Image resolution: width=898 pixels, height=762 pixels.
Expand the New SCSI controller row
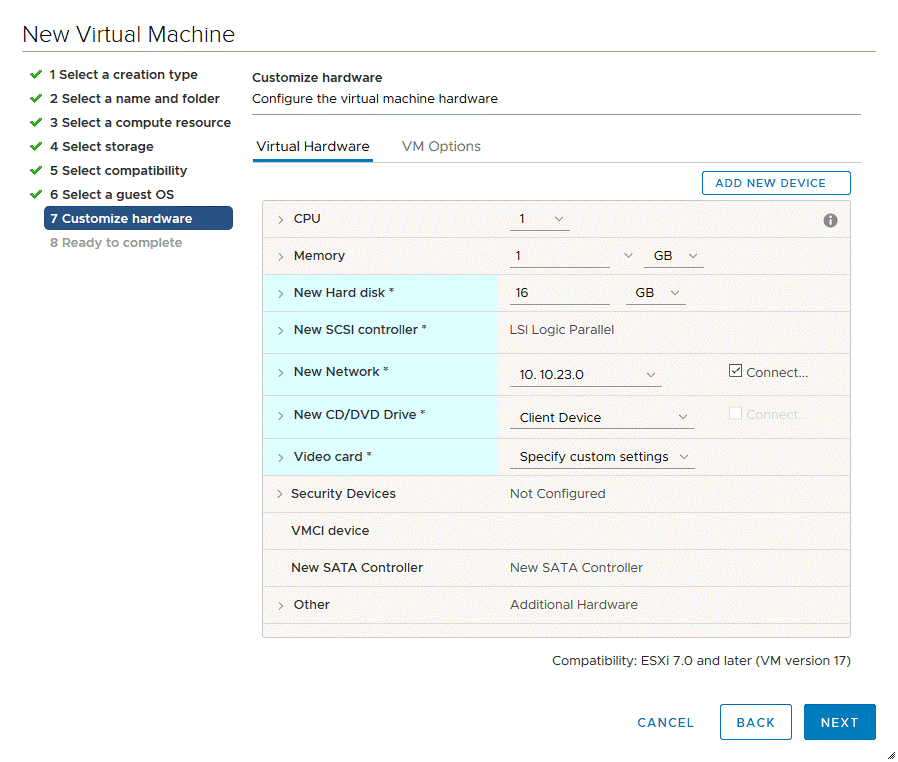tap(281, 331)
